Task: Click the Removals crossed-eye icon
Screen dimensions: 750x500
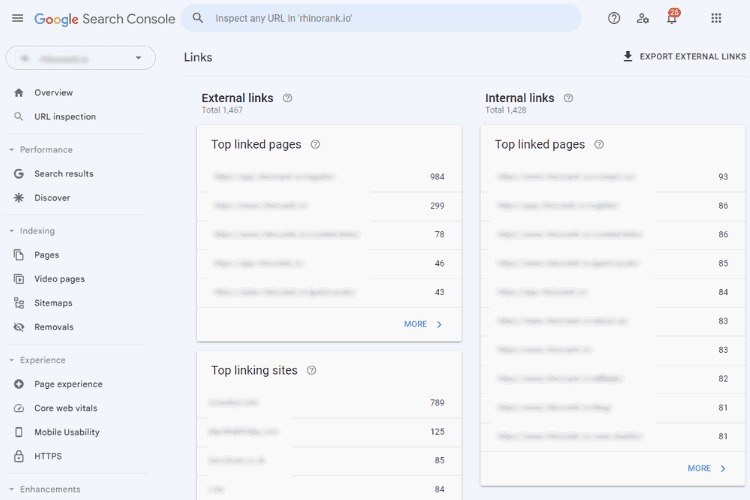Action: [x=19, y=327]
